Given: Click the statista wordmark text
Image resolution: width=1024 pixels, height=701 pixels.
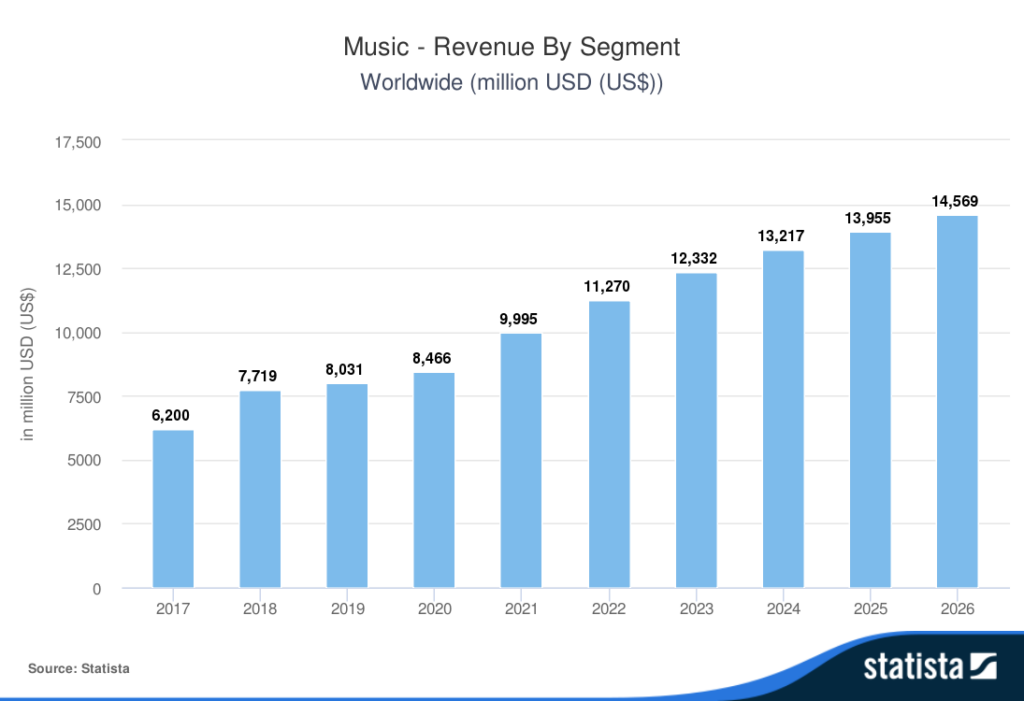Looking at the screenshot, I should [913, 667].
